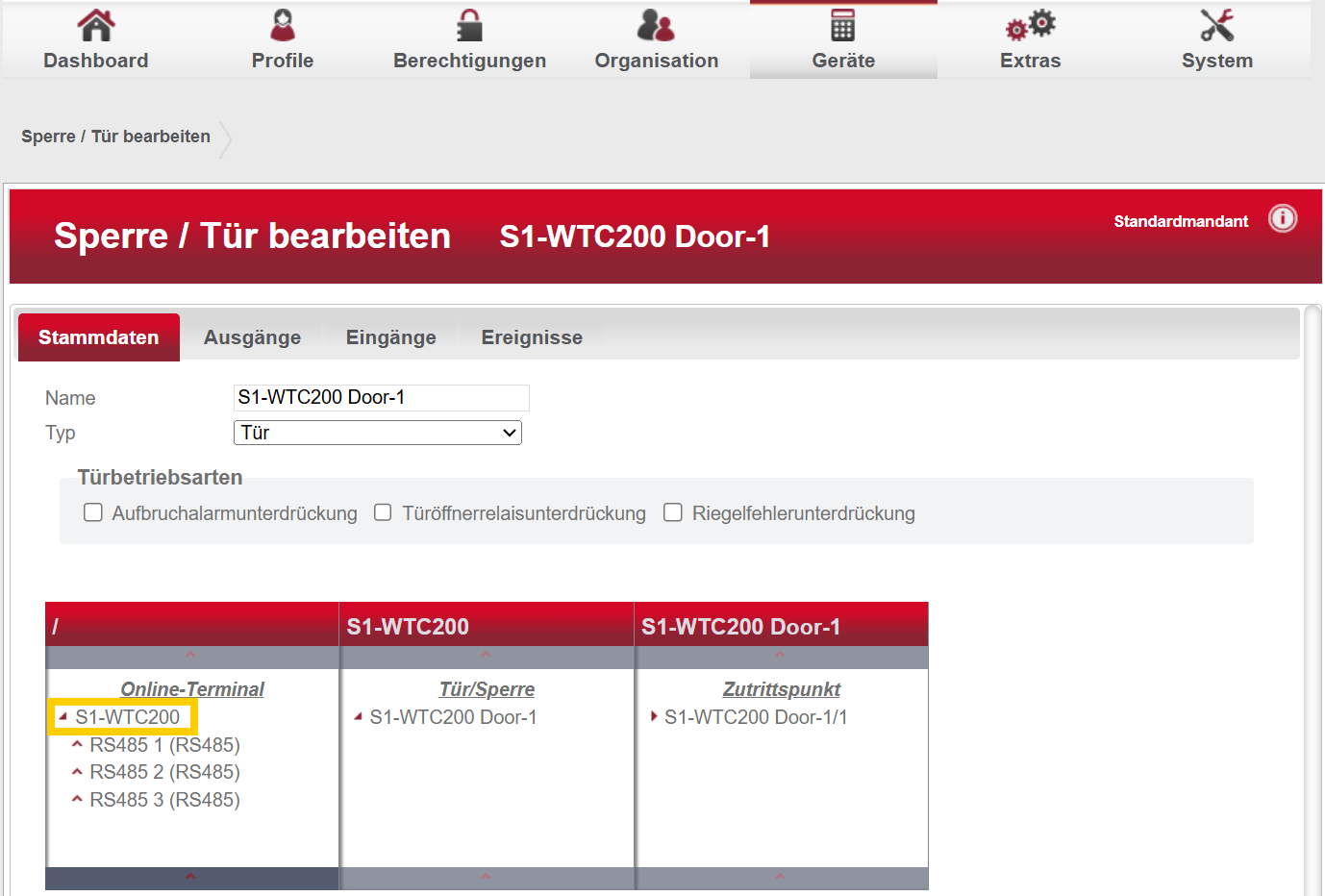1325x896 pixels.
Task: Expand the S1-WTC200 Door-1/1 access point arrow
Action: pyautogui.click(x=654, y=717)
